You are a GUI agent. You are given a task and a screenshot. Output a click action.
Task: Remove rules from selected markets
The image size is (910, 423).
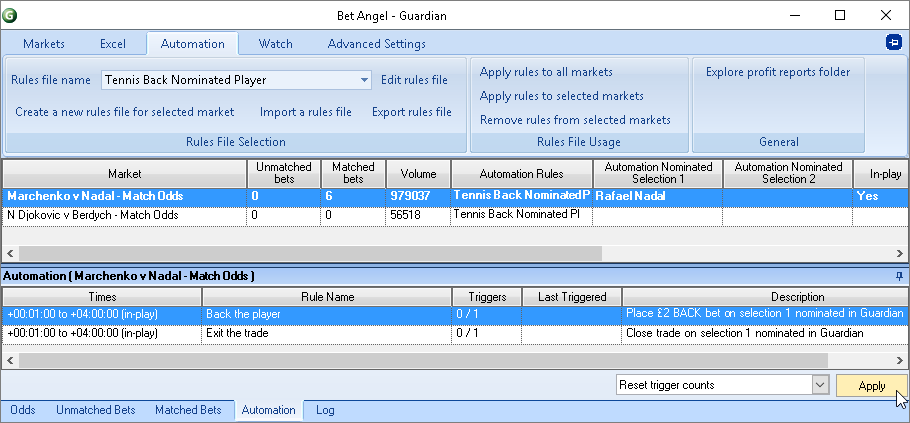click(575, 120)
